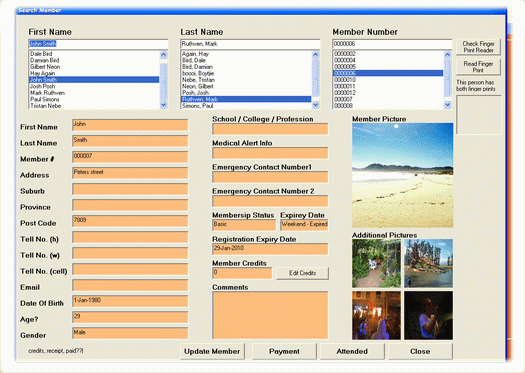Click the Address field 'Peters street'
The height and width of the screenshot is (373, 525).
coord(130,173)
